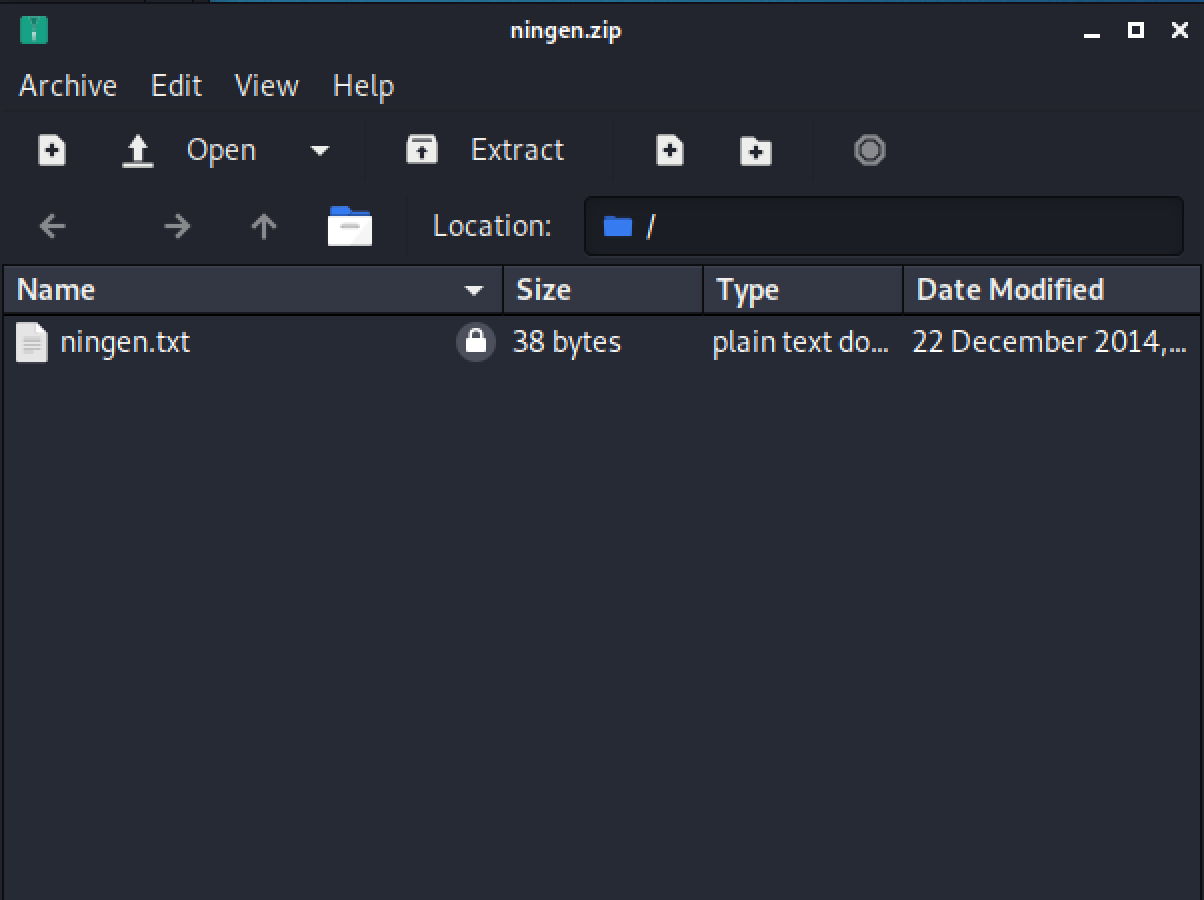This screenshot has width=1204, height=900.
Task: Open the View menu
Action: (x=265, y=86)
